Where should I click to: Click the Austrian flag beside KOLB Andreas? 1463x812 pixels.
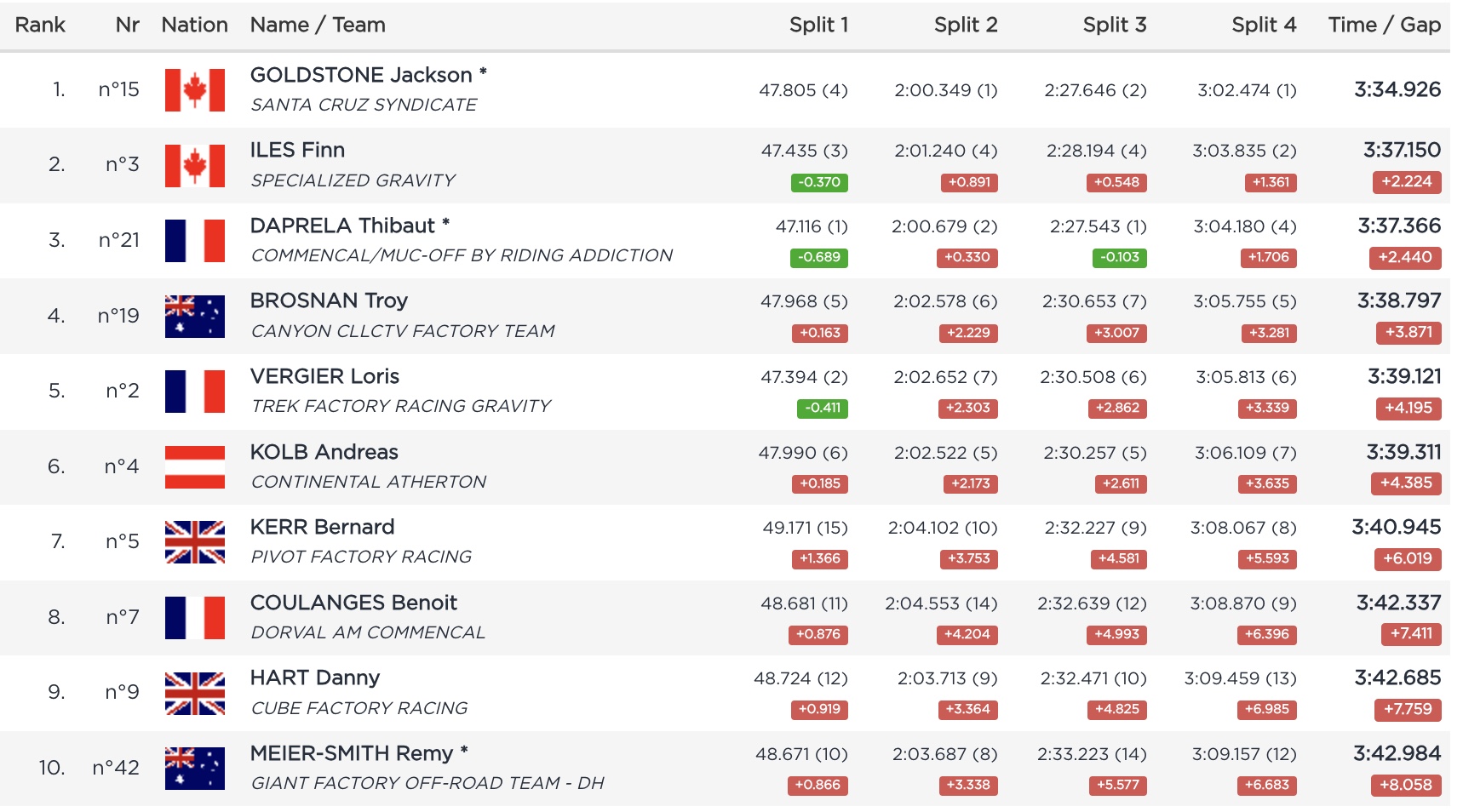194,467
